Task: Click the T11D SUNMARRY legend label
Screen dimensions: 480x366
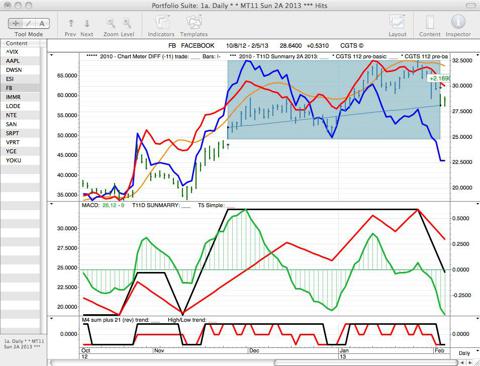Action: tap(161, 205)
